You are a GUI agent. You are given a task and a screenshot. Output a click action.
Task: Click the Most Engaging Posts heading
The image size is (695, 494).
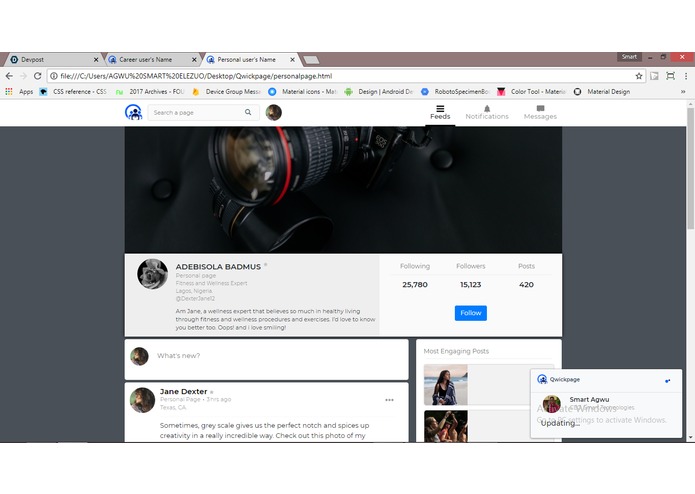click(x=456, y=351)
